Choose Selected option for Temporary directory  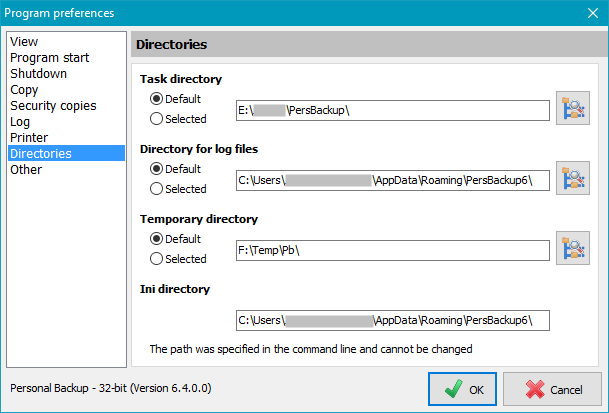pyautogui.click(x=178, y=258)
